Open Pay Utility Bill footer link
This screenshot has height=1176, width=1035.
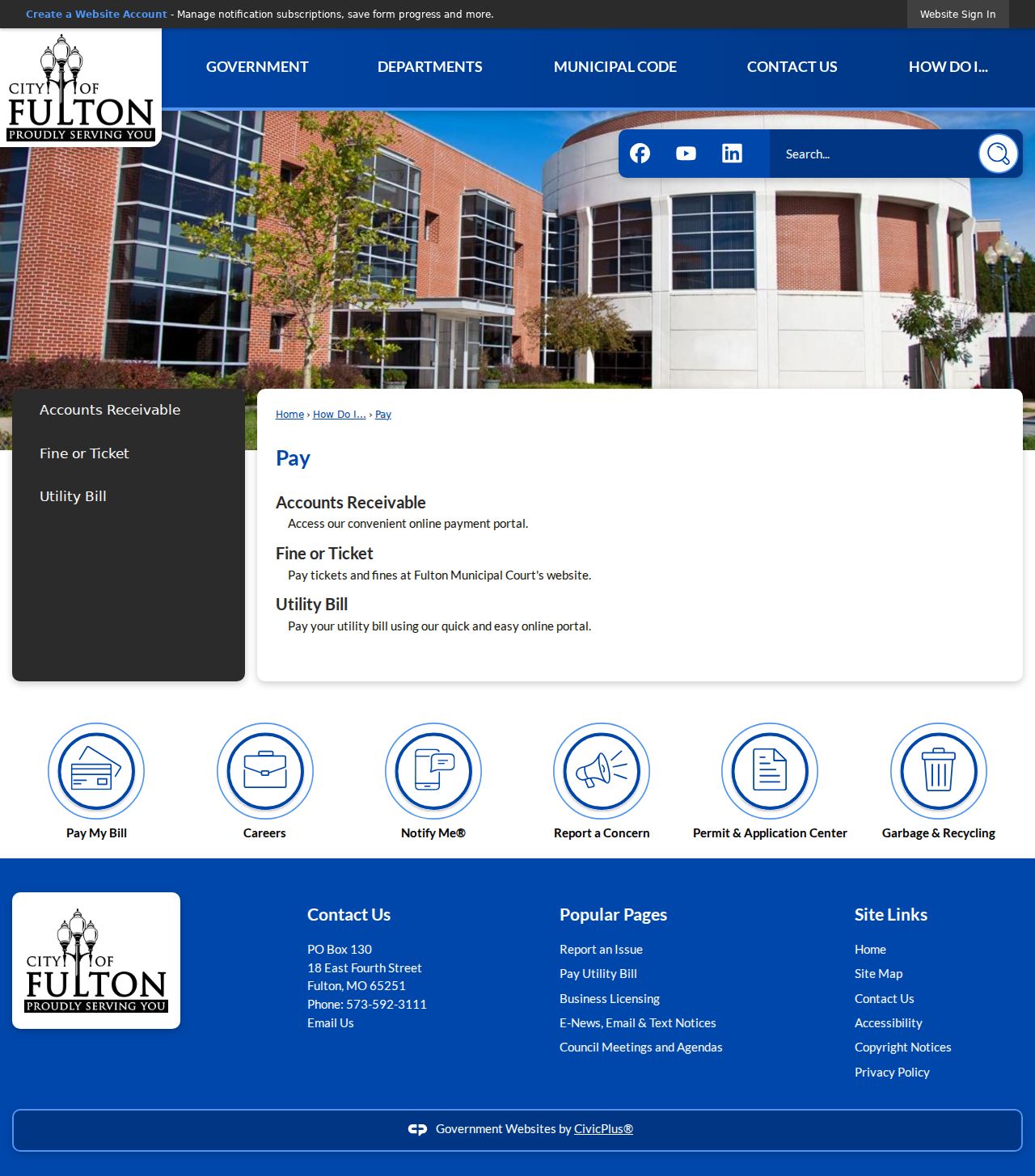tap(598, 974)
